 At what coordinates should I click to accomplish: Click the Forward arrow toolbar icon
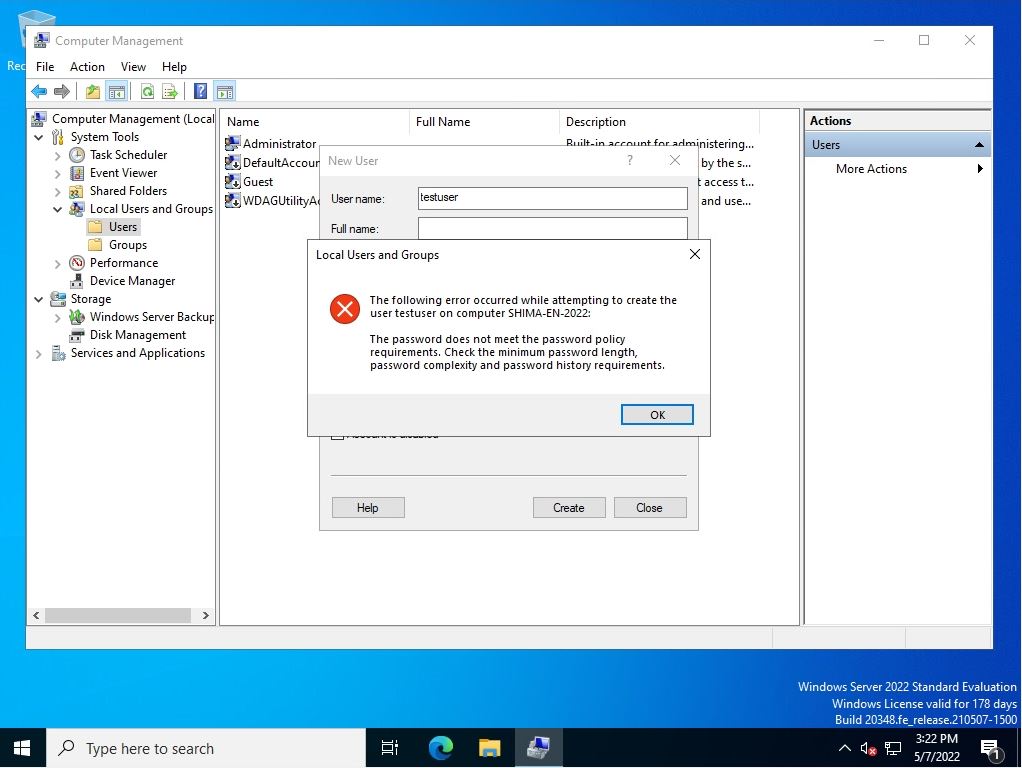[62, 91]
